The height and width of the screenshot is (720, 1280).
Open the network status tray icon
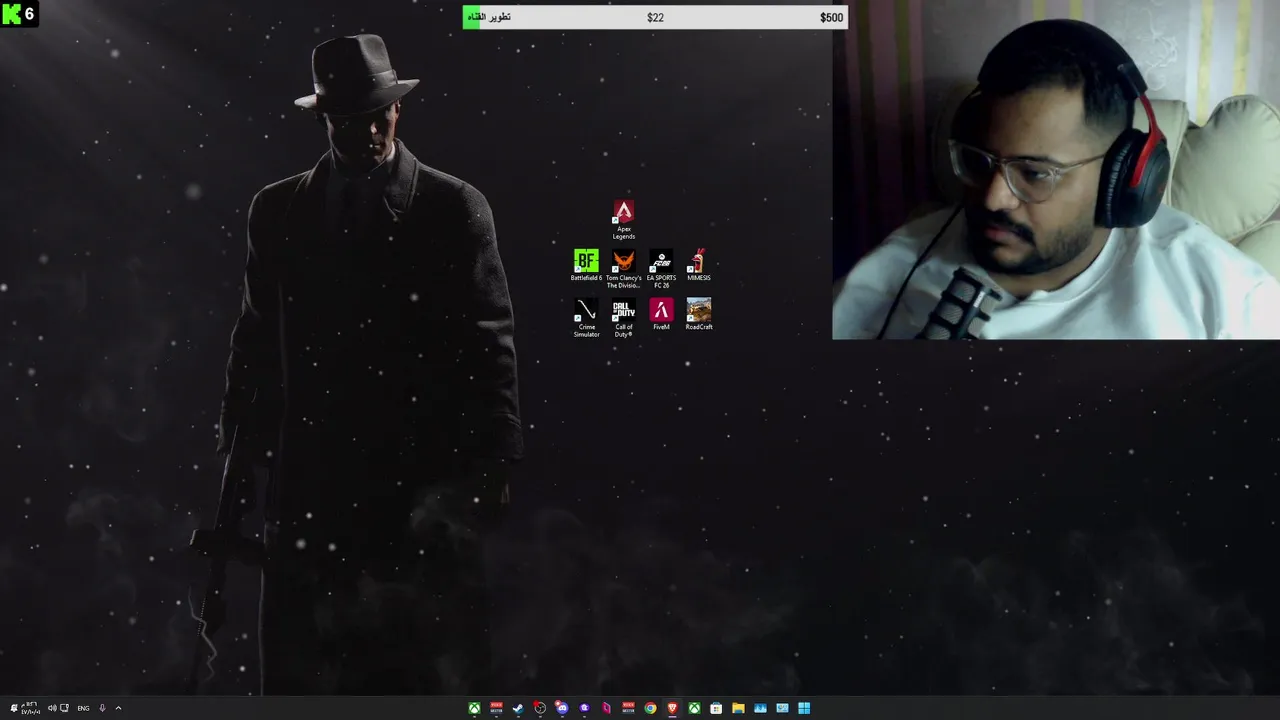tap(64, 708)
